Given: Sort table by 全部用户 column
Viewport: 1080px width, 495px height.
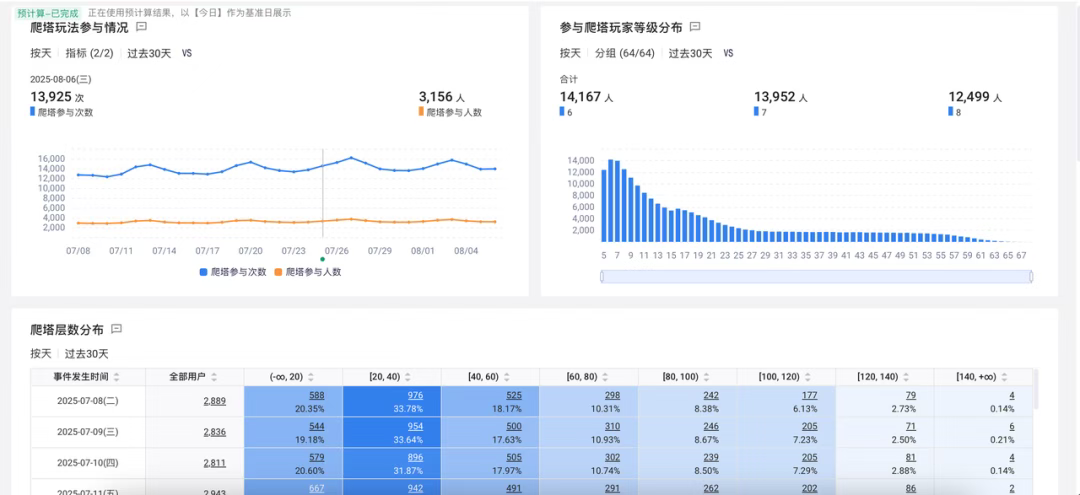Looking at the screenshot, I should [214, 377].
